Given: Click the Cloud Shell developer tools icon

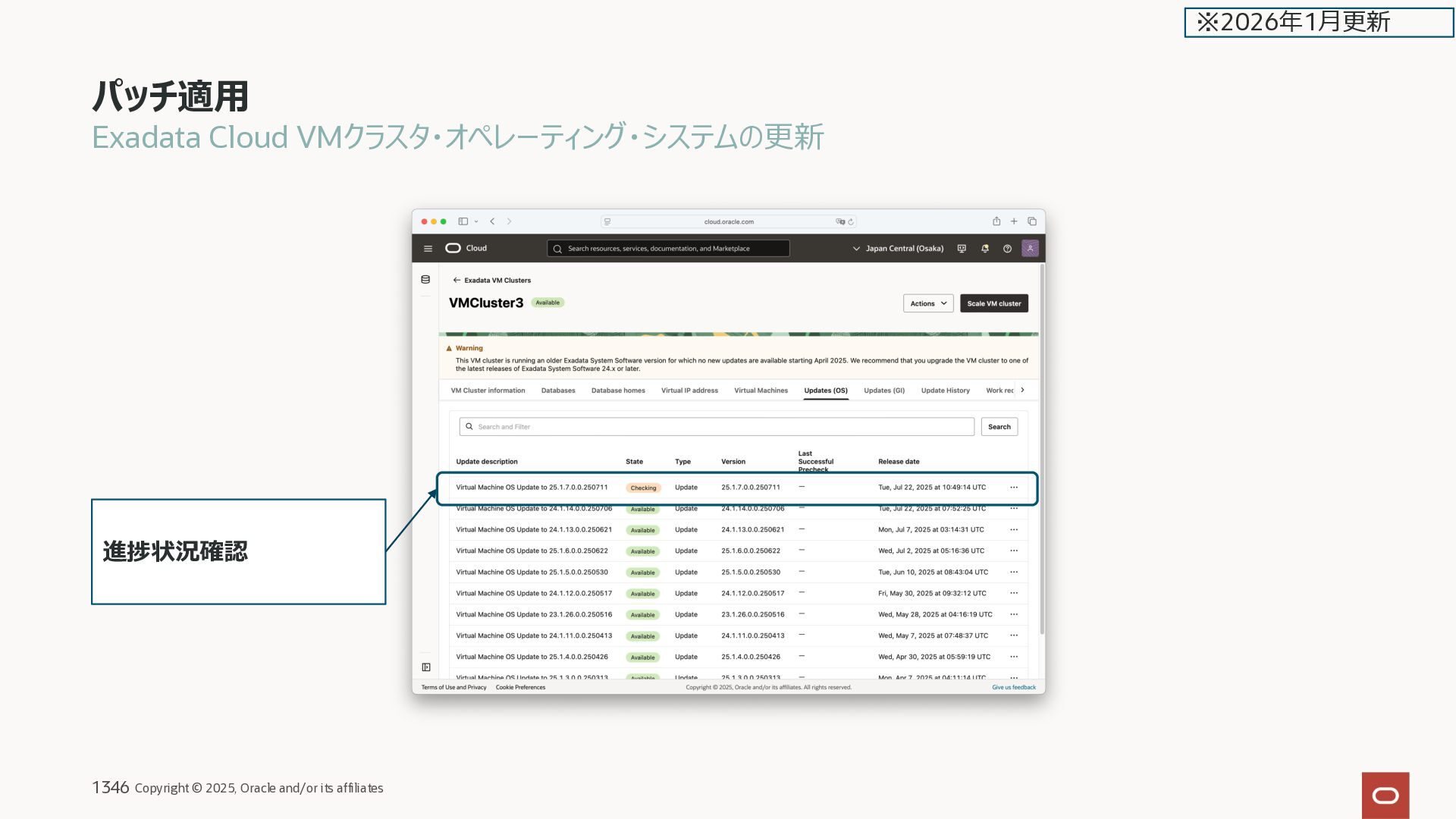Looking at the screenshot, I should (x=962, y=249).
